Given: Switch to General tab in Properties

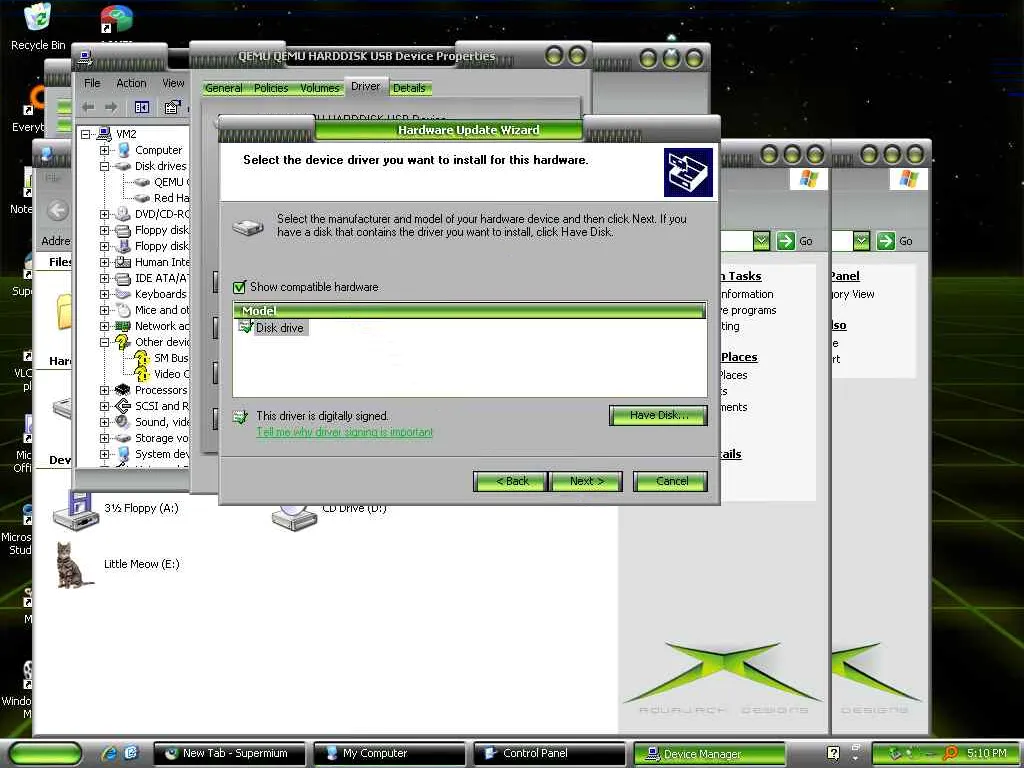Looking at the screenshot, I should pos(223,88).
